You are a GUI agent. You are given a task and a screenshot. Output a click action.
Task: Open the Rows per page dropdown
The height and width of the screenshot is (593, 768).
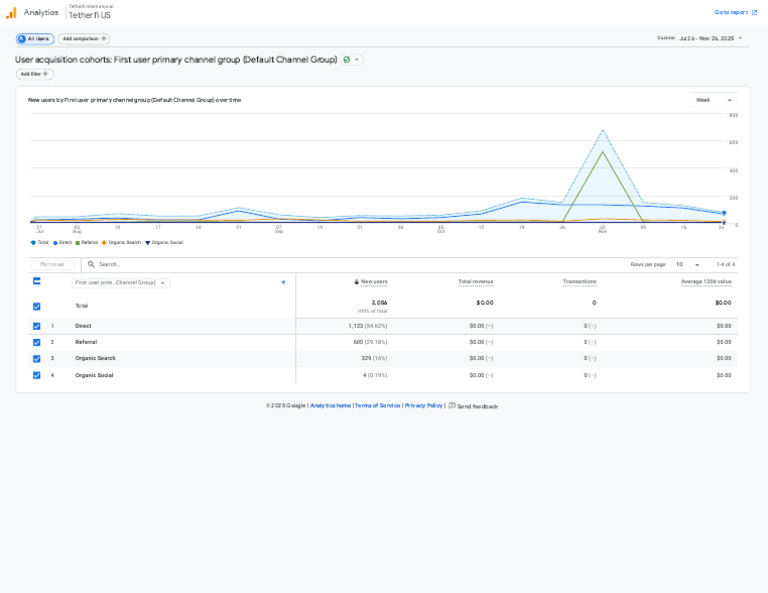[687, 264]
